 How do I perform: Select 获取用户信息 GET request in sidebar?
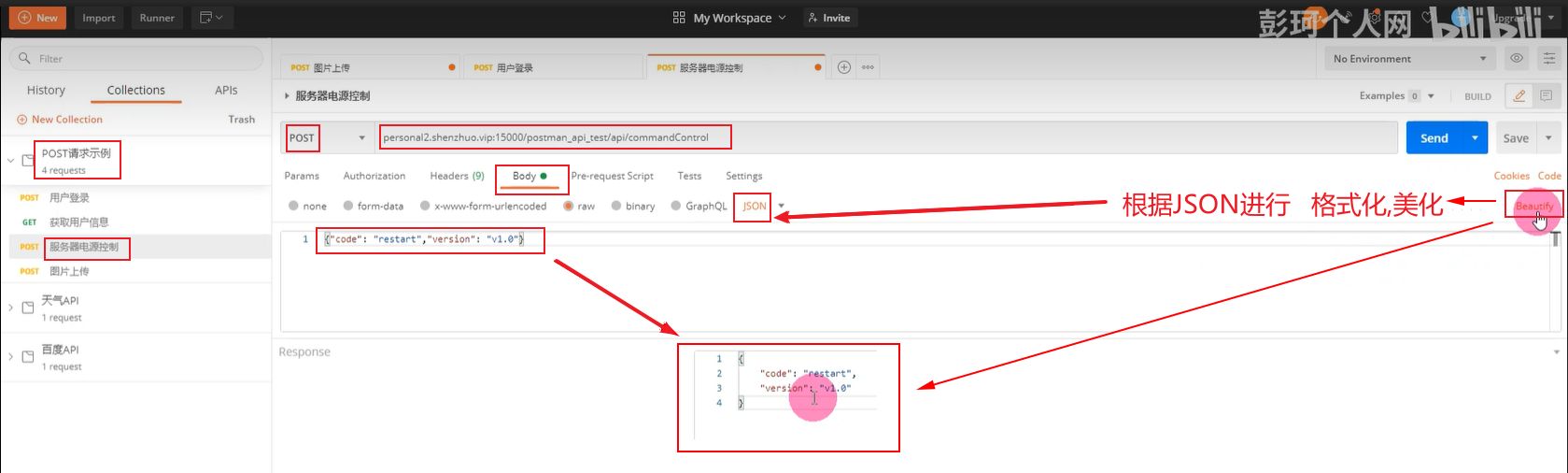coord(78,222)
